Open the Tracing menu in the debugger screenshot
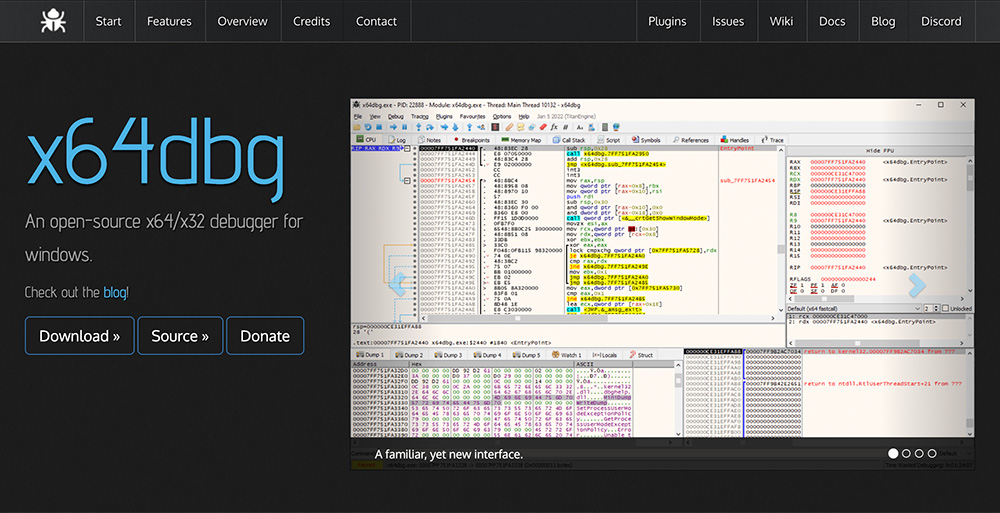 [420, 117]
